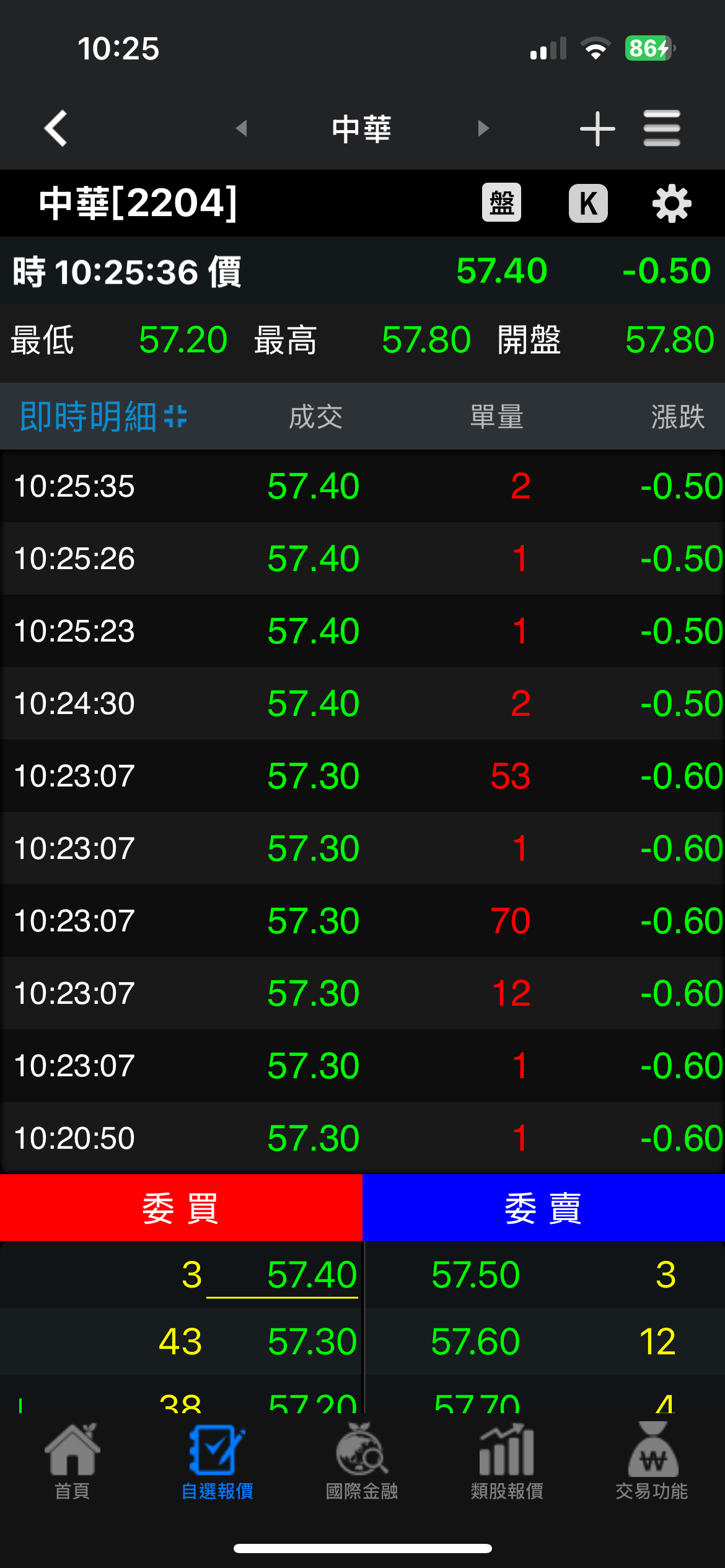Select the 10:25:26 trade row
This screenshot has width=725, height=1568.
click(x=362, y=559)
